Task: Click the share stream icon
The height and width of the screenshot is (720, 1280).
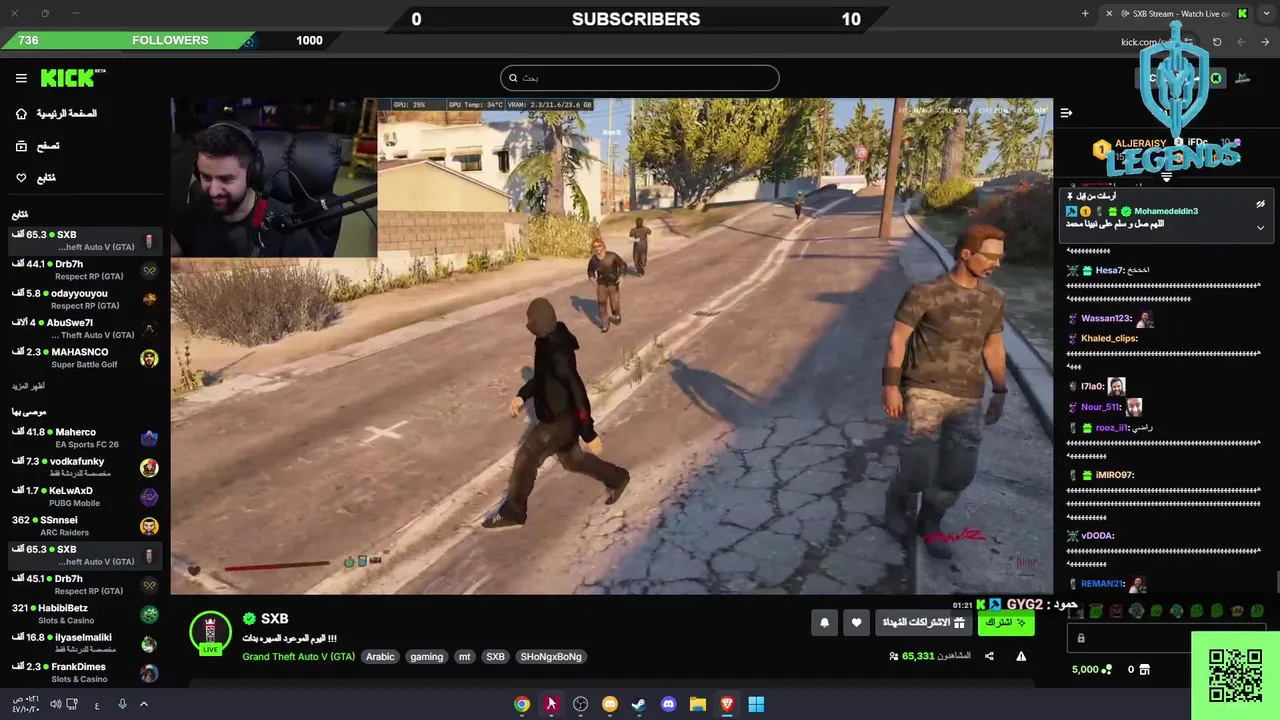Action: 989,656
